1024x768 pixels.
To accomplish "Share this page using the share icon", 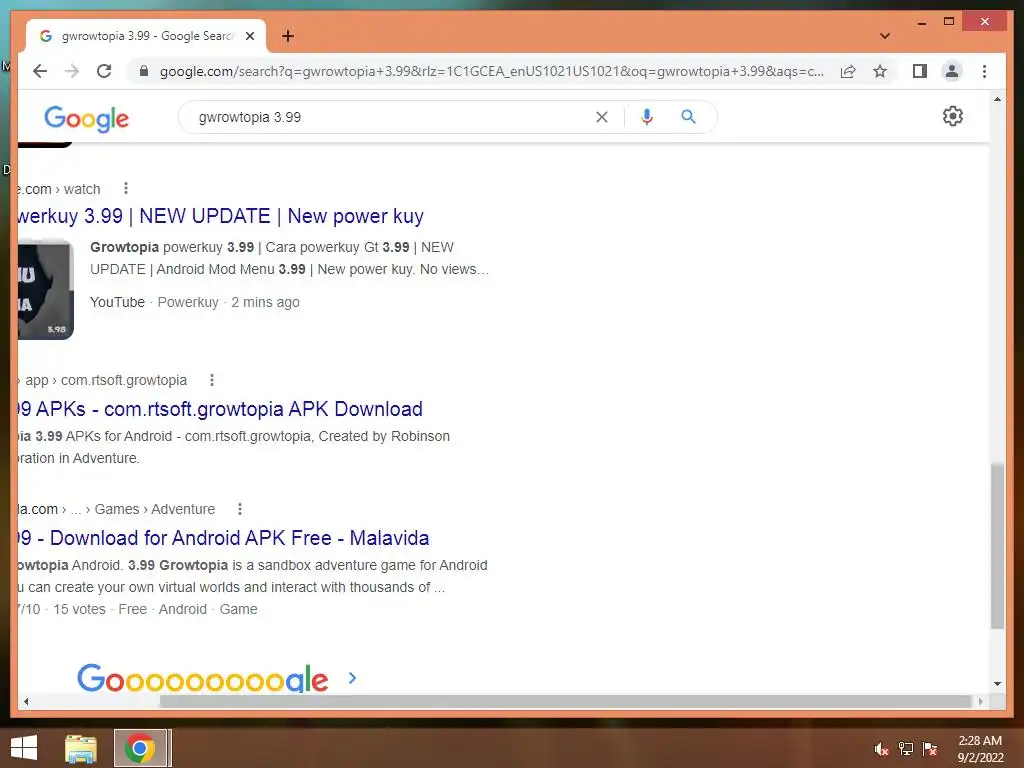I will [848, 71].
